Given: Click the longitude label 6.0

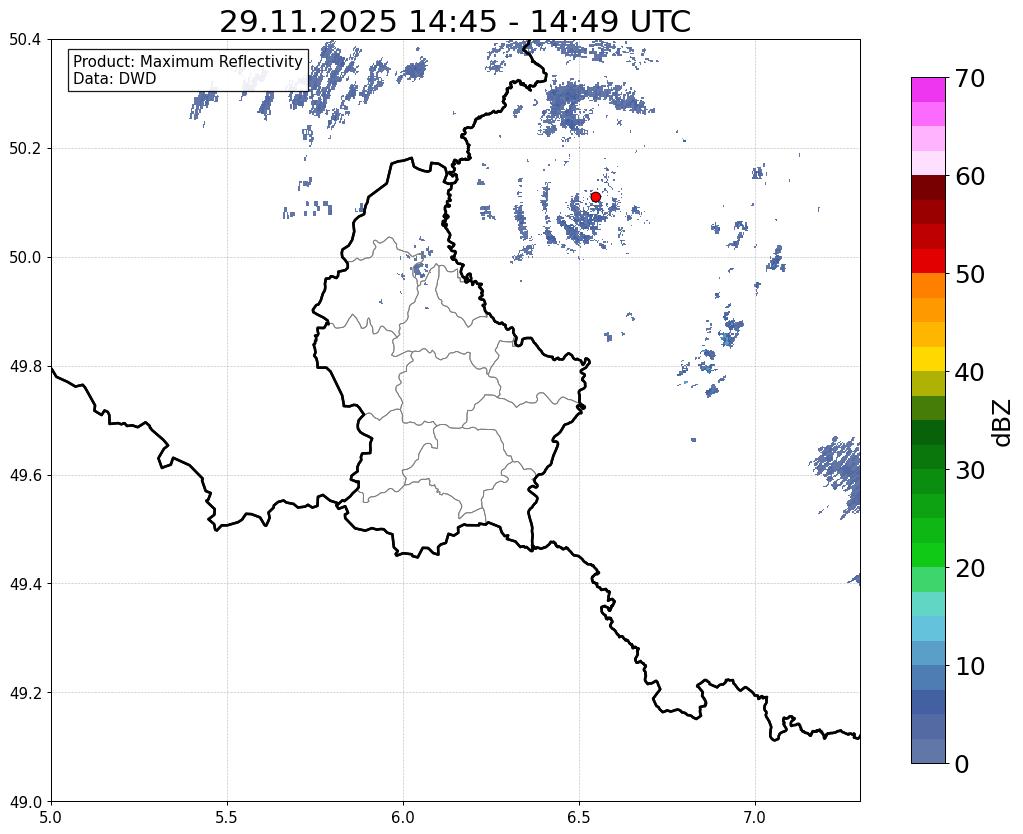Looking at the screenshot, I should [x=403, y=817].
